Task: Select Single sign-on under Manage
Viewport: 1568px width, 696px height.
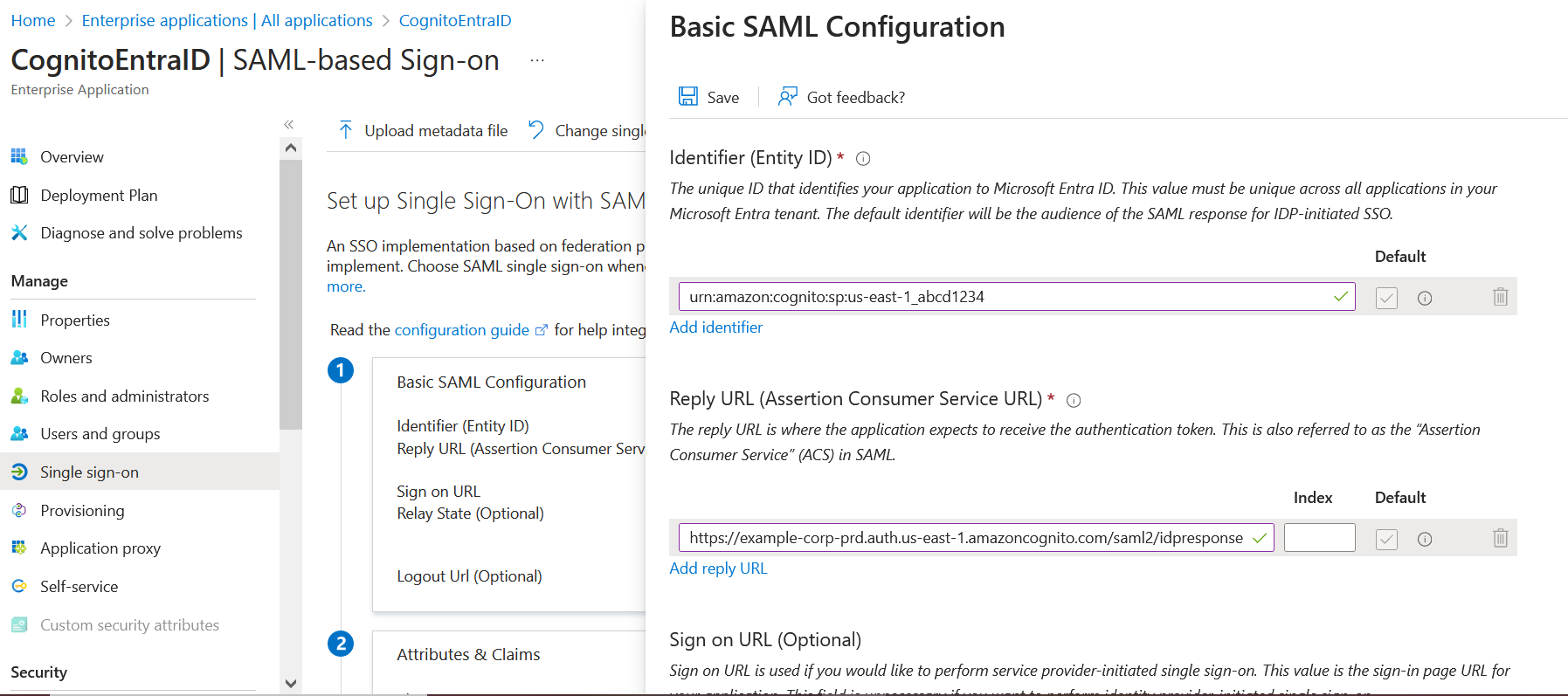Action: 90,472
